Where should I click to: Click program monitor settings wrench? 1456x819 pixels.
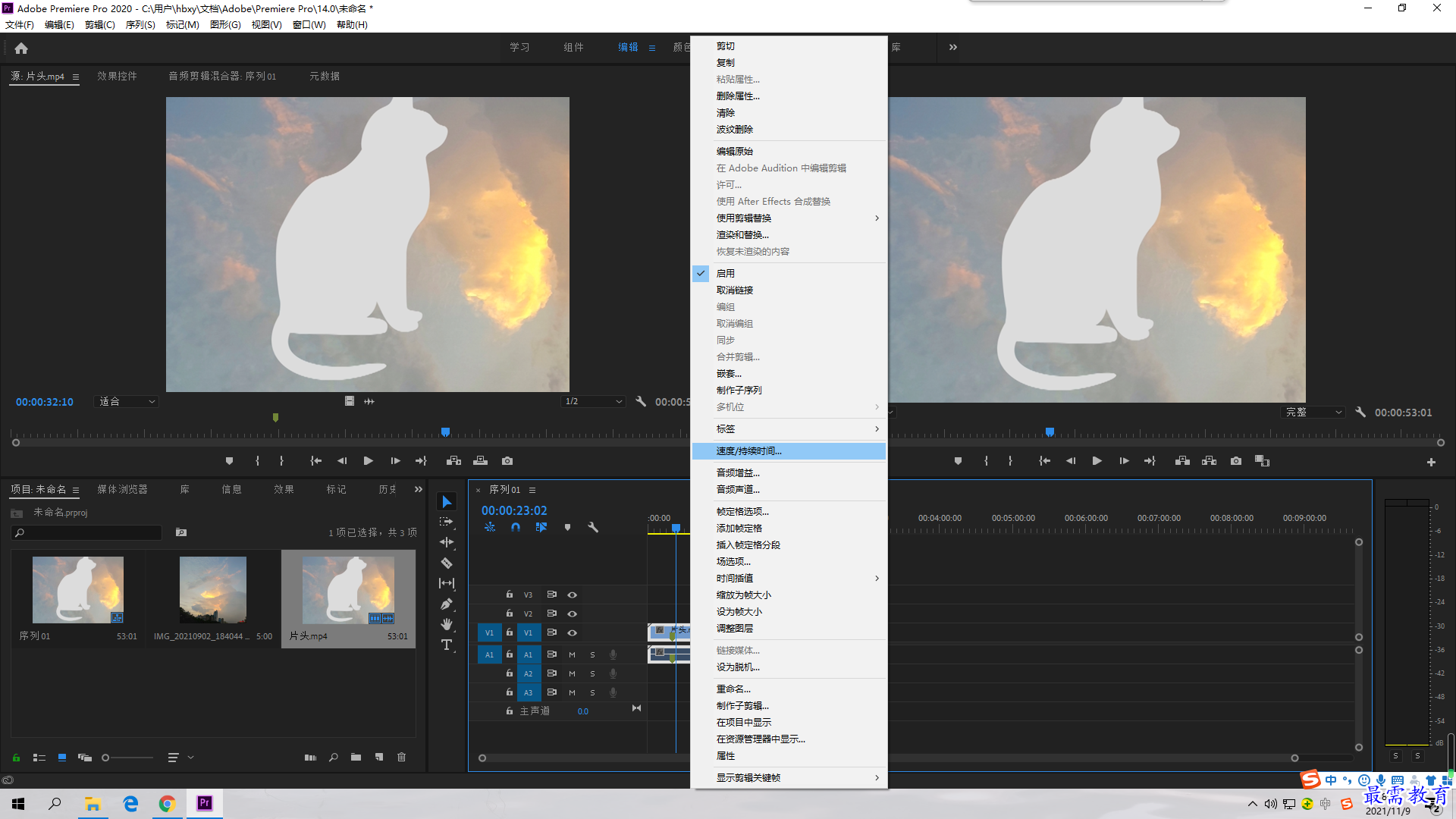pos(1360,413)
